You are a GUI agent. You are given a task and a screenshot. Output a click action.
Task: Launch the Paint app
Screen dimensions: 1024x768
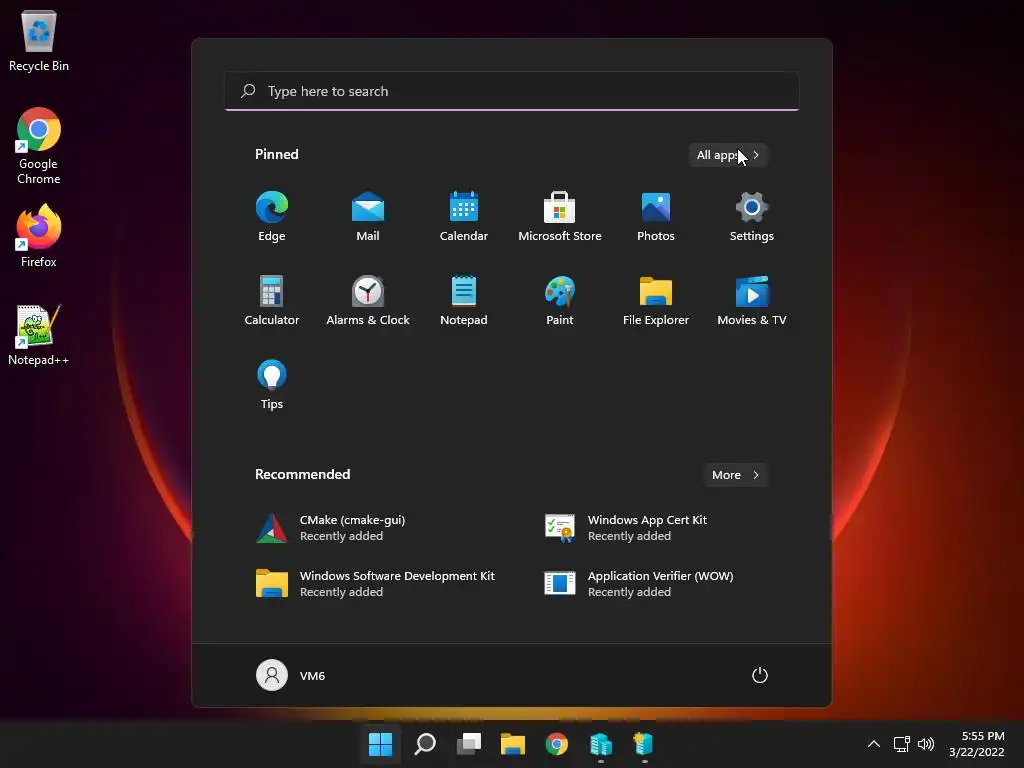pos(560,300)
